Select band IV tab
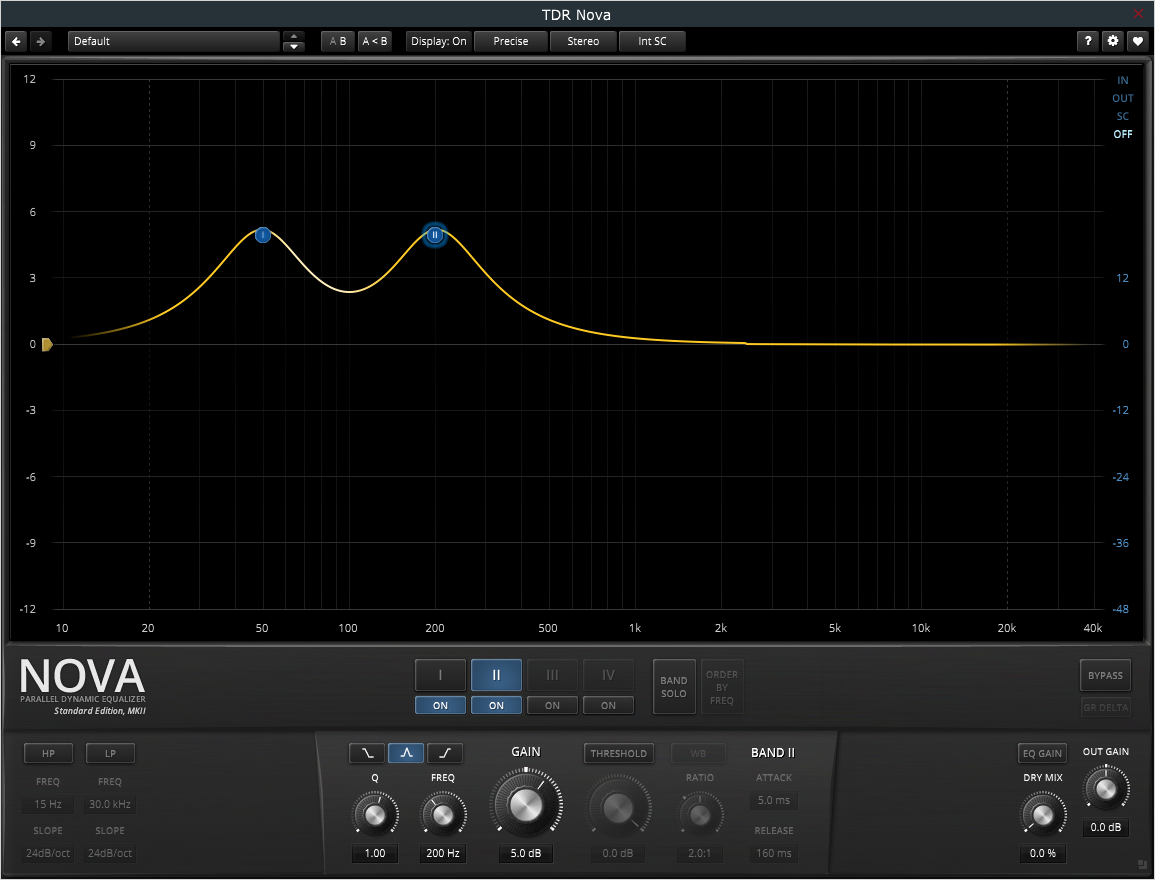Viewport: 1155px width, 880px height. click(608, 675)
